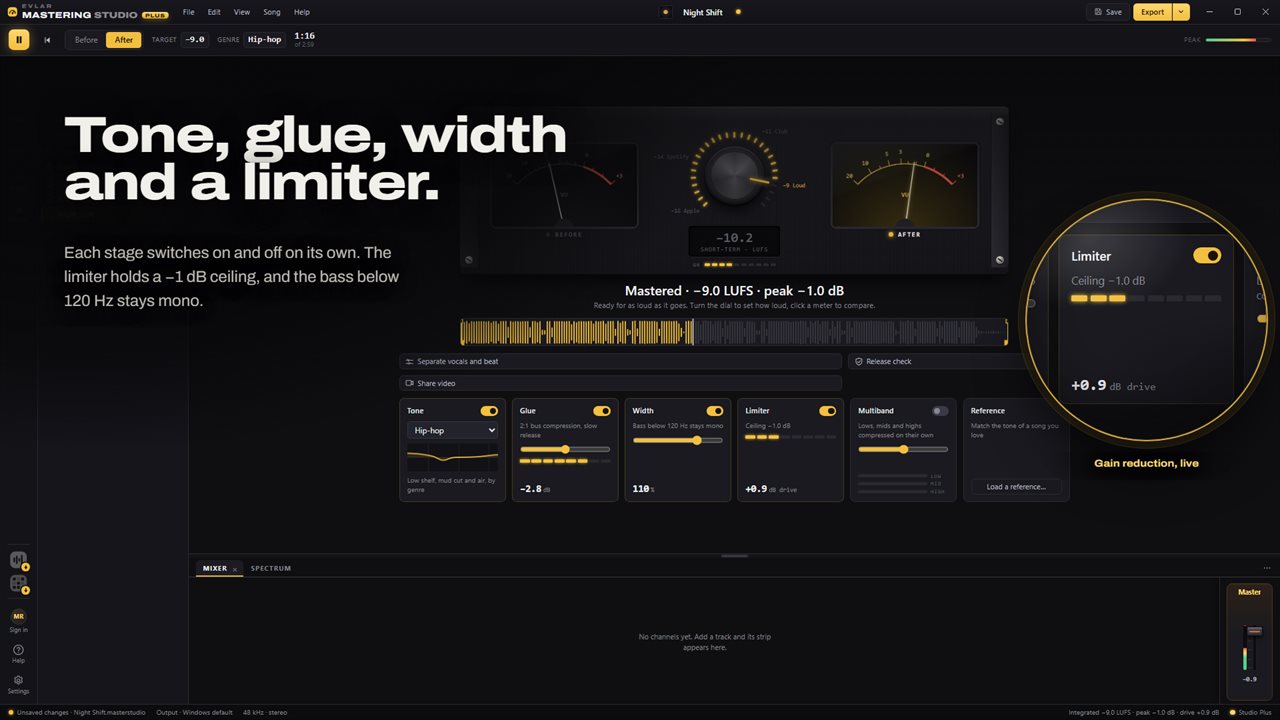Select the After preview mode
The width and height of the screenshot is (1280, 720).
(124, 40)
